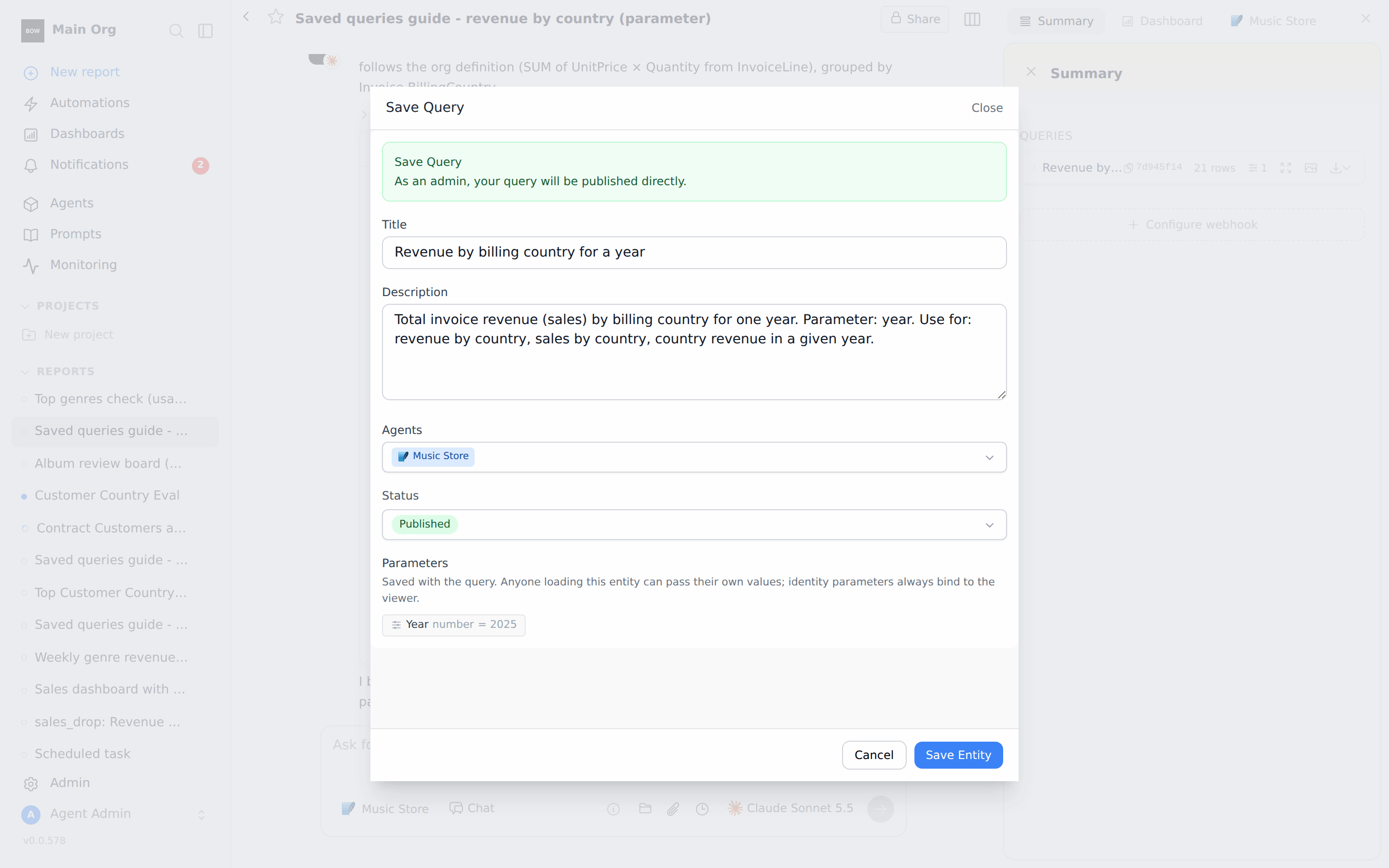Click the Description text area
Image resolution: width=1389 pixels, height=868 pixels.
click(x=694, y=352)
